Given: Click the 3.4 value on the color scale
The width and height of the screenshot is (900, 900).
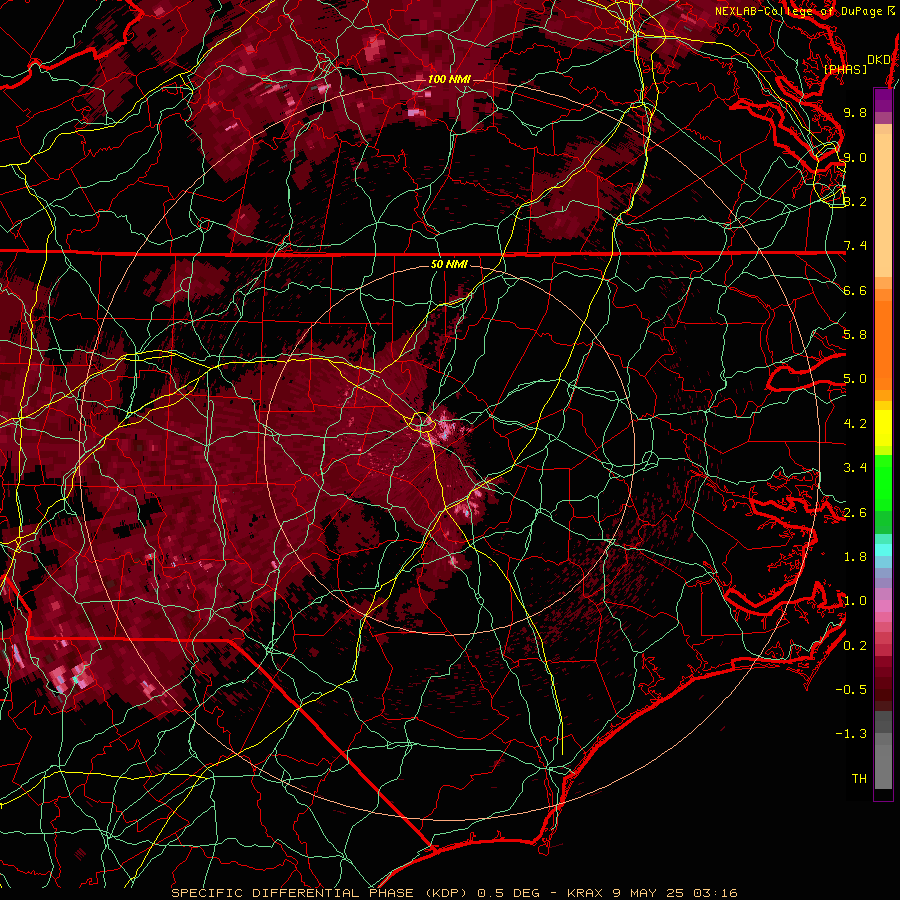Looking at the screenshot, I should pos(855,468).
